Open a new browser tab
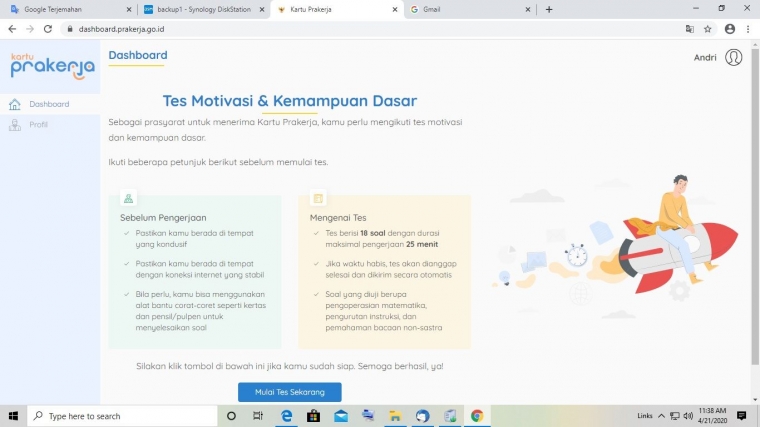This screenshot has width=760, height=427. (549, 9)
